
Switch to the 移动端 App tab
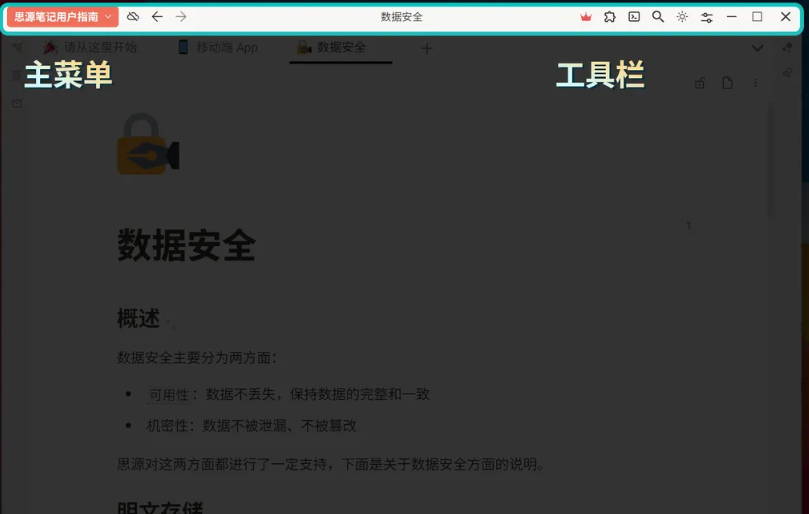pyautogui.click(x=218, y=47)
